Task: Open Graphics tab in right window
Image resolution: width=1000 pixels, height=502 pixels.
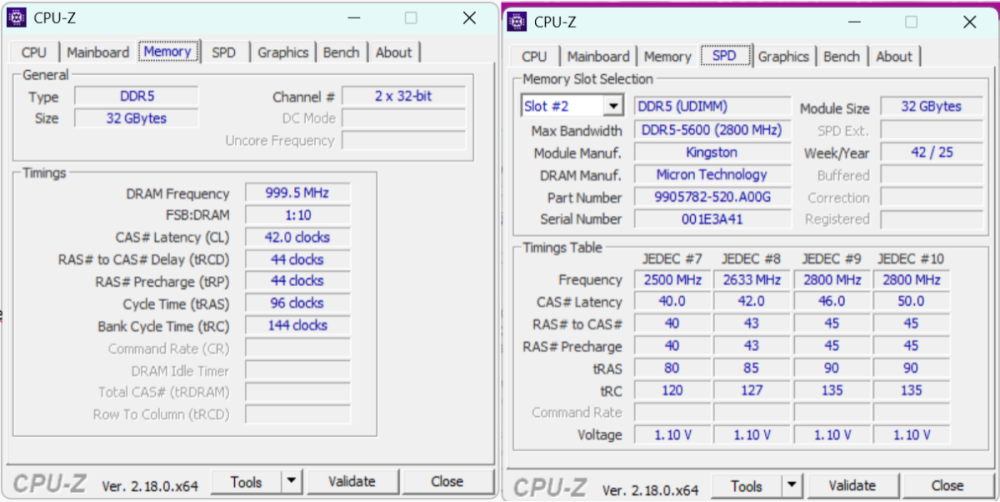Action: coord(784,56)
